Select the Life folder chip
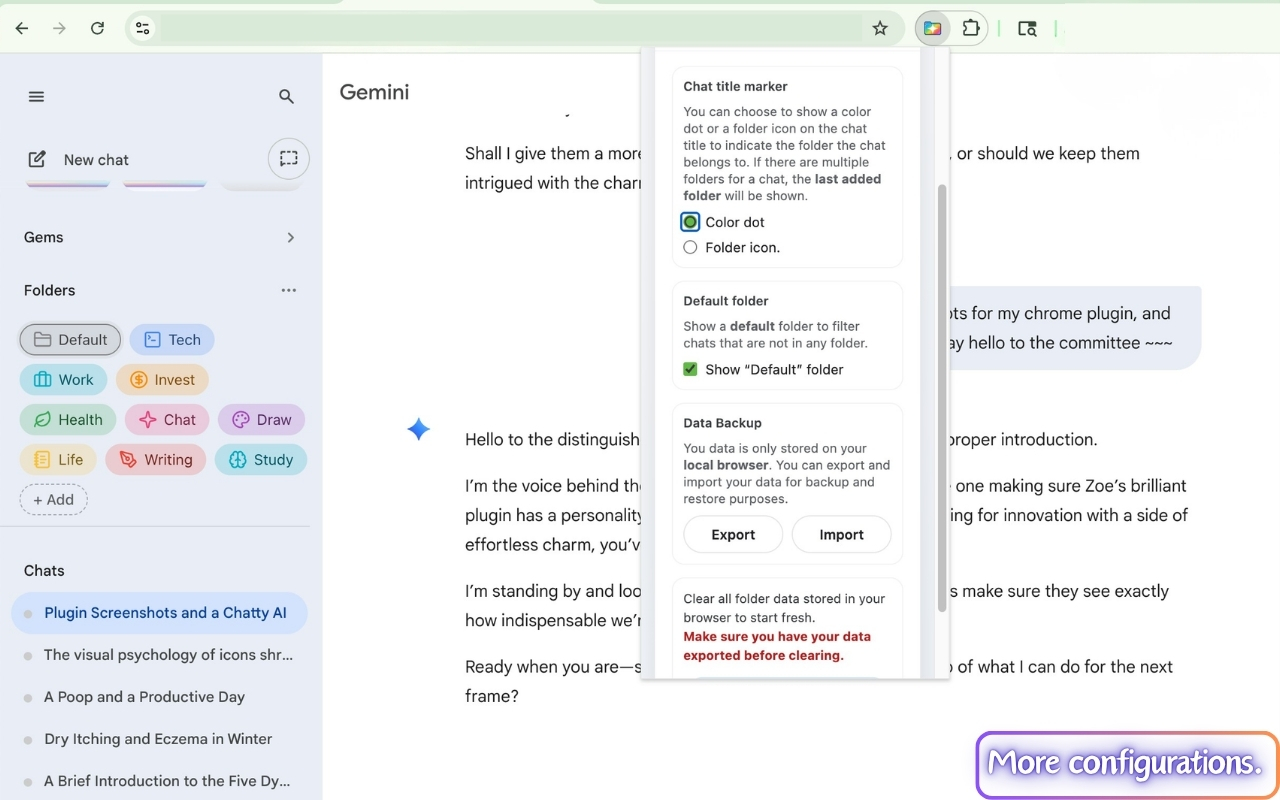 coord(58,460)
